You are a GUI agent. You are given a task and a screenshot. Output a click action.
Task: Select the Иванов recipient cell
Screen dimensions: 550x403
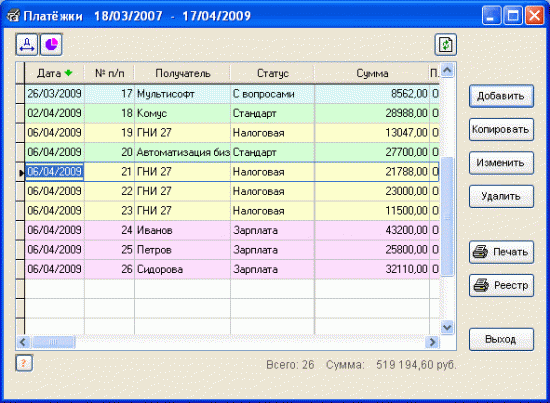coord(182,230)
